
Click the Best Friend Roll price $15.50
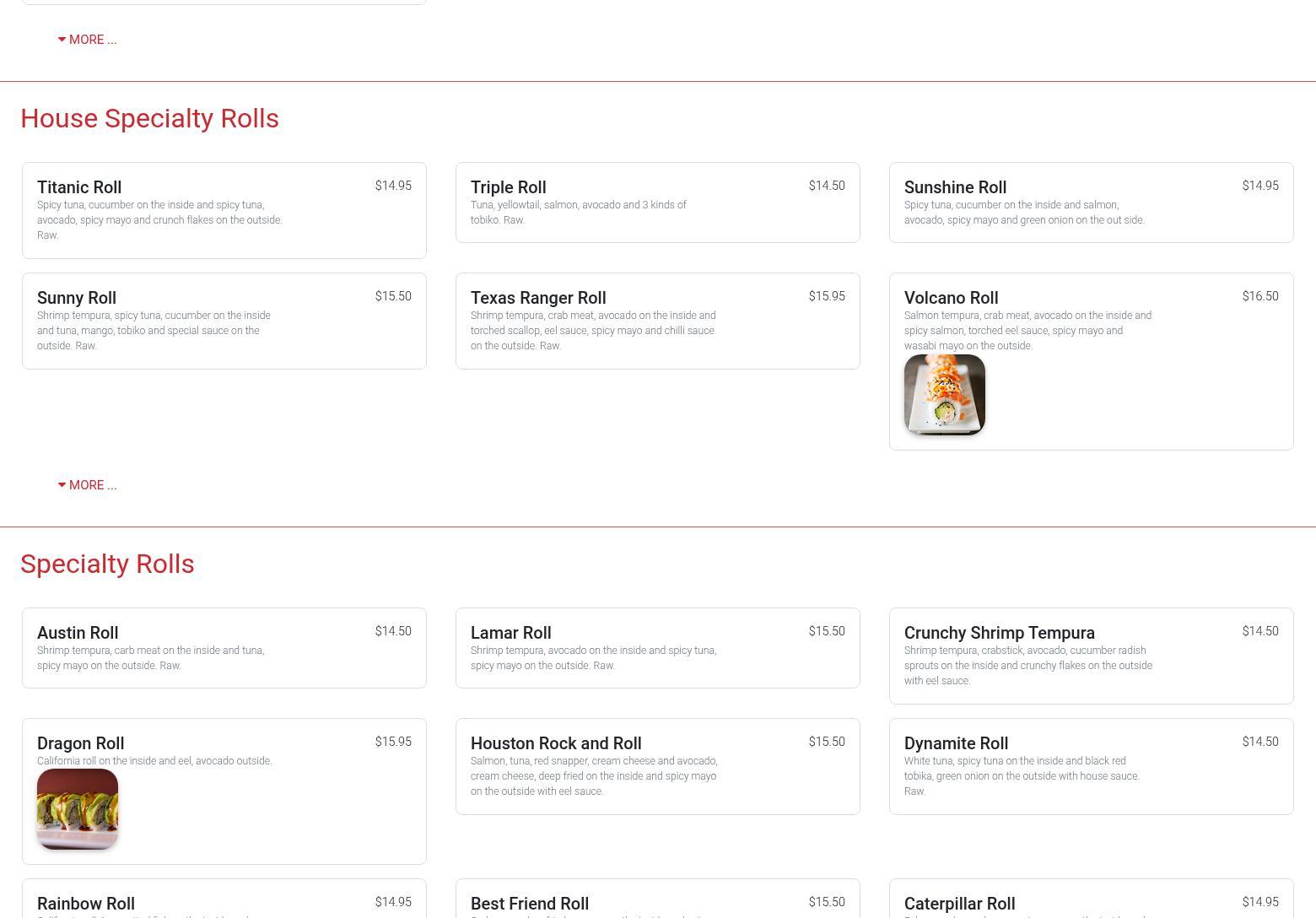pyautogui.click(x=827, y=902)
